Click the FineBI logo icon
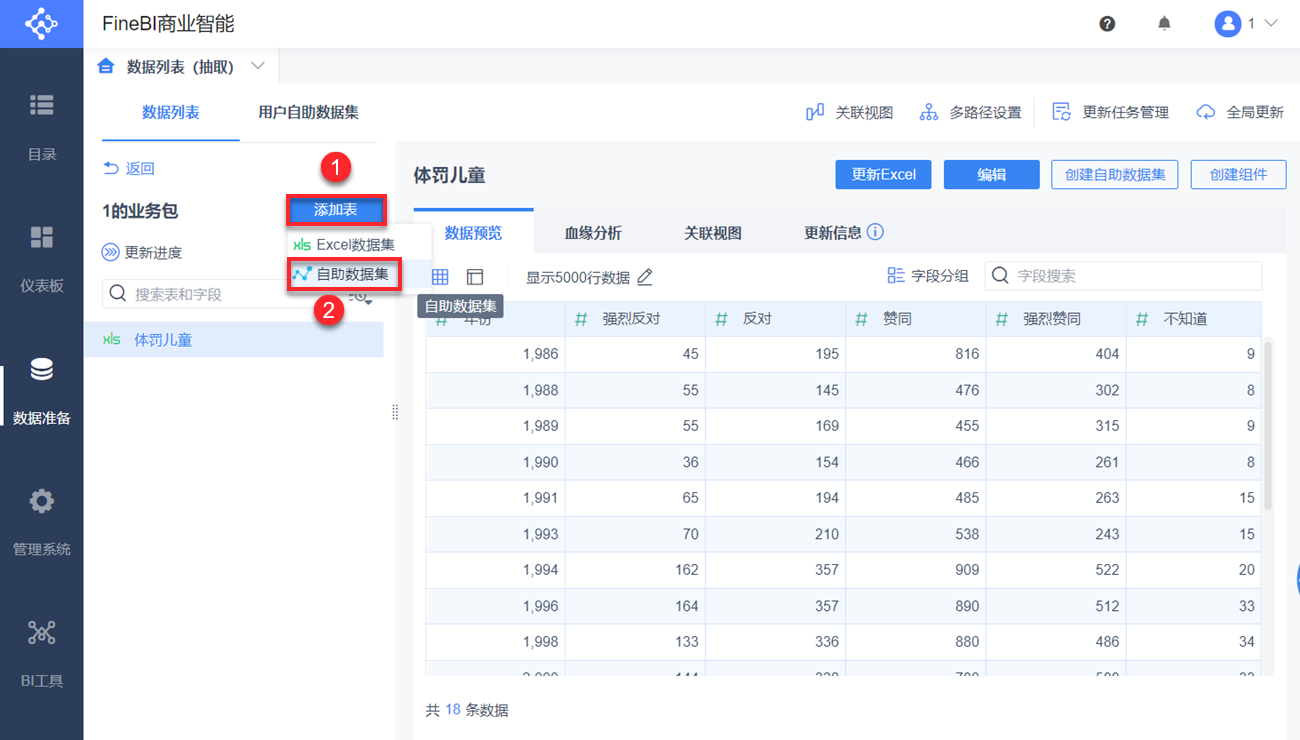Viewport: 1300px width, 740px height. pyautogui.click(x=41, y=24)
